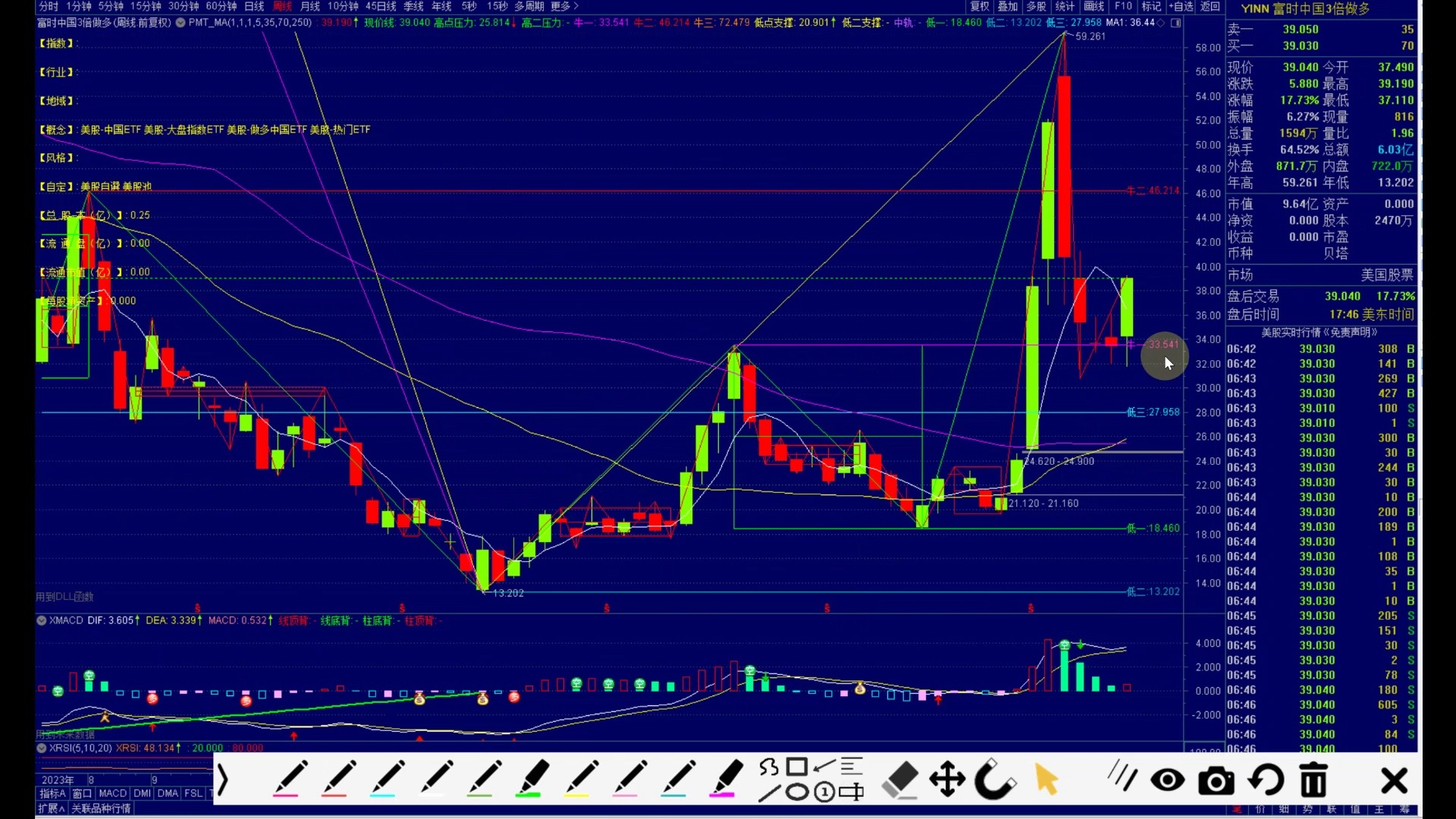
Task: Collapse the annotation toolbar with the chevron
Action: (x=222, y=780)
